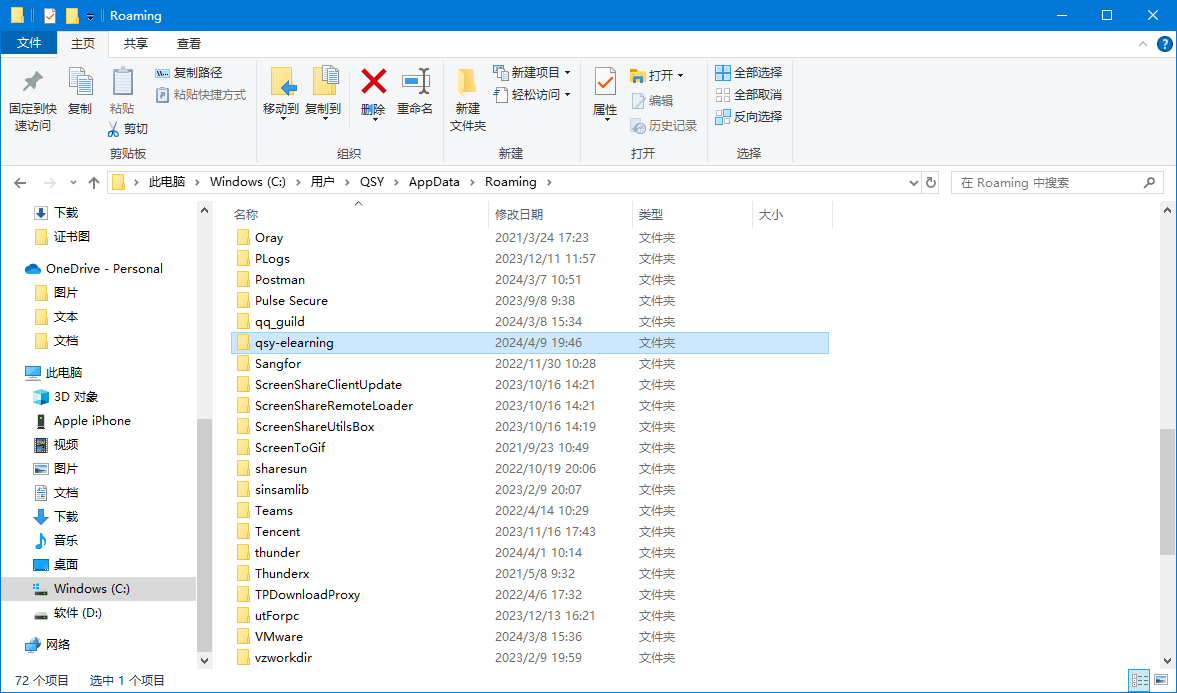The height and width of the screenshot is (693, 1177).
Task: Click 历史记录 history icon
Action: 638,125
